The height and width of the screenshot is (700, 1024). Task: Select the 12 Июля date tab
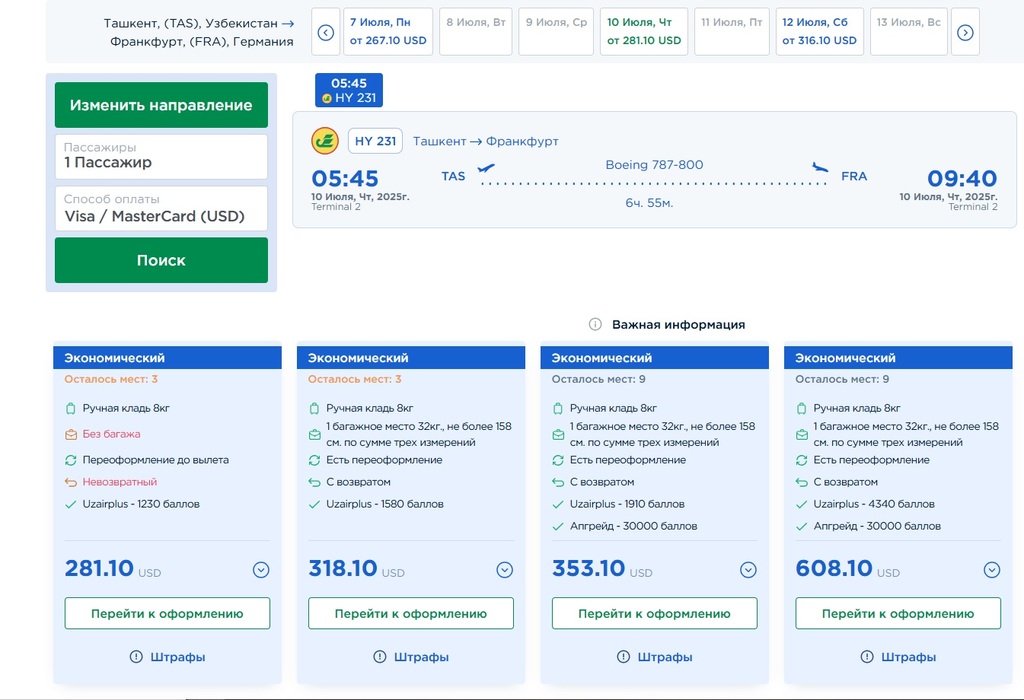pyautogui.click(x=819, y=32)
